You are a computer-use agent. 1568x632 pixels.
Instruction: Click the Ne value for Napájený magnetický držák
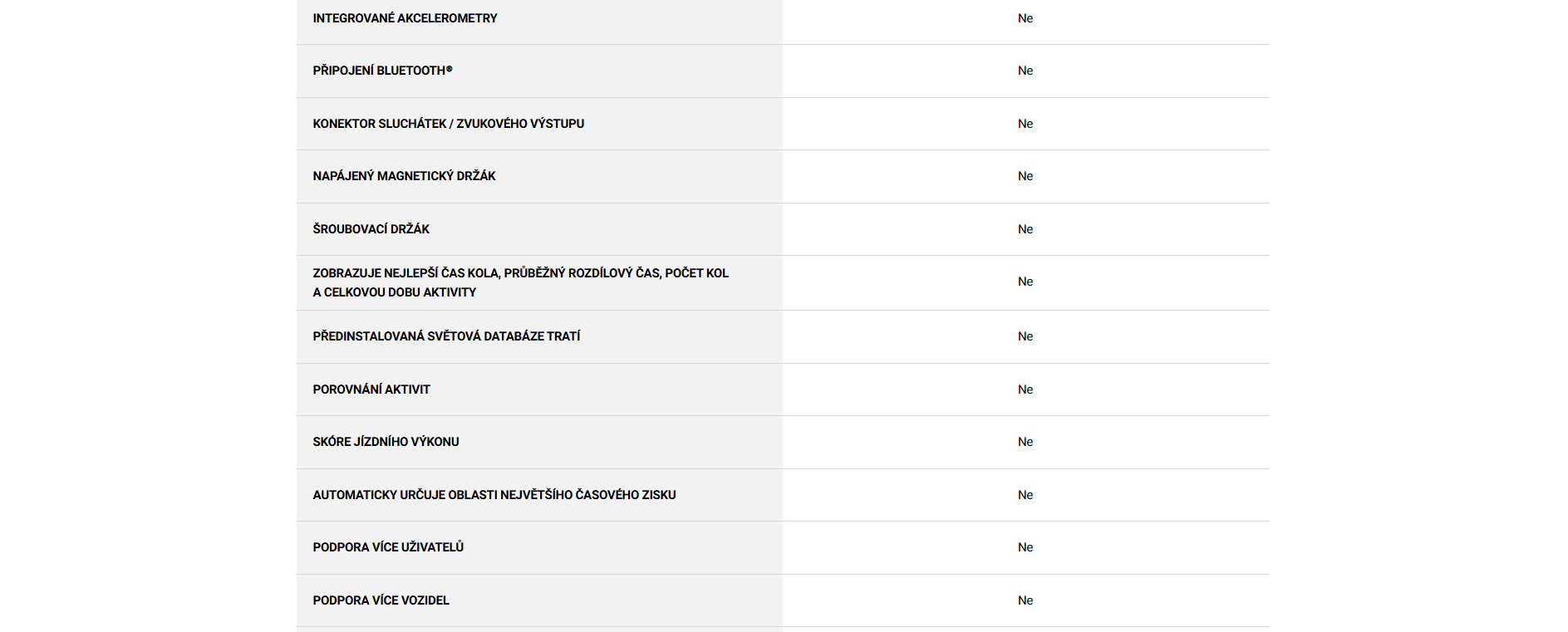tap(1025, 176)
